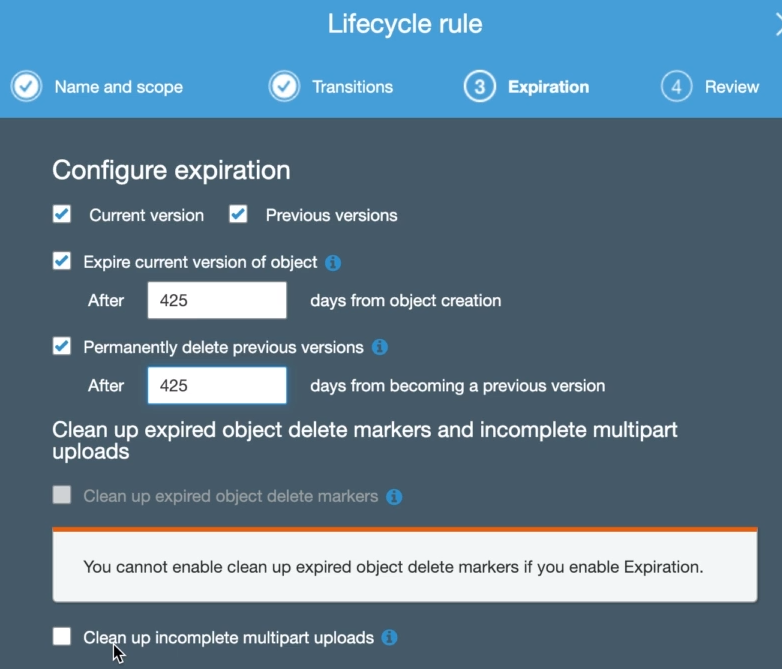This screenshot has height=669, width=782.
Task: Uncheck the Current version checkbox
Action: (x=62, y=214)
